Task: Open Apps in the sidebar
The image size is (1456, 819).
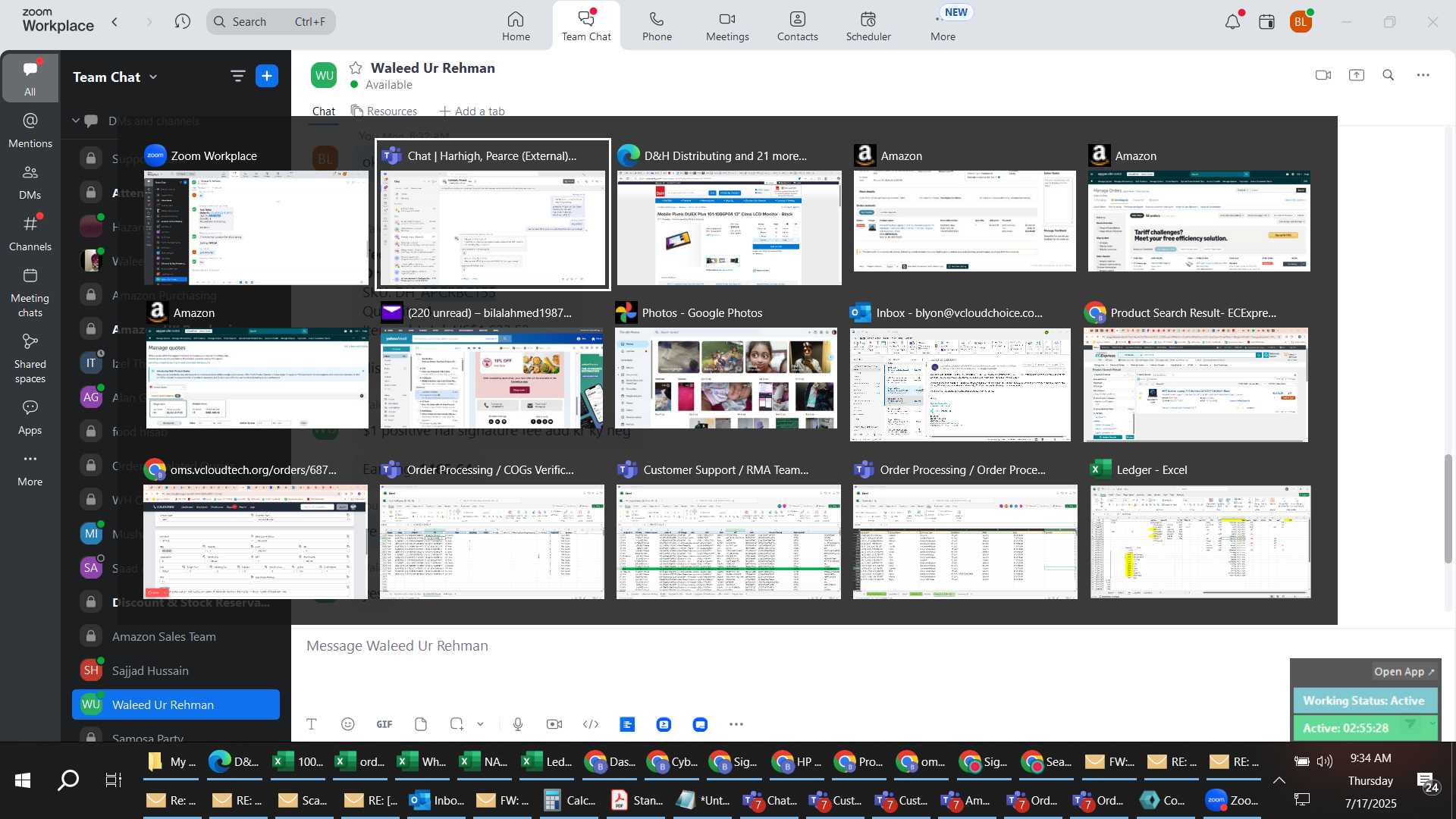Action: tap(30, 418)
